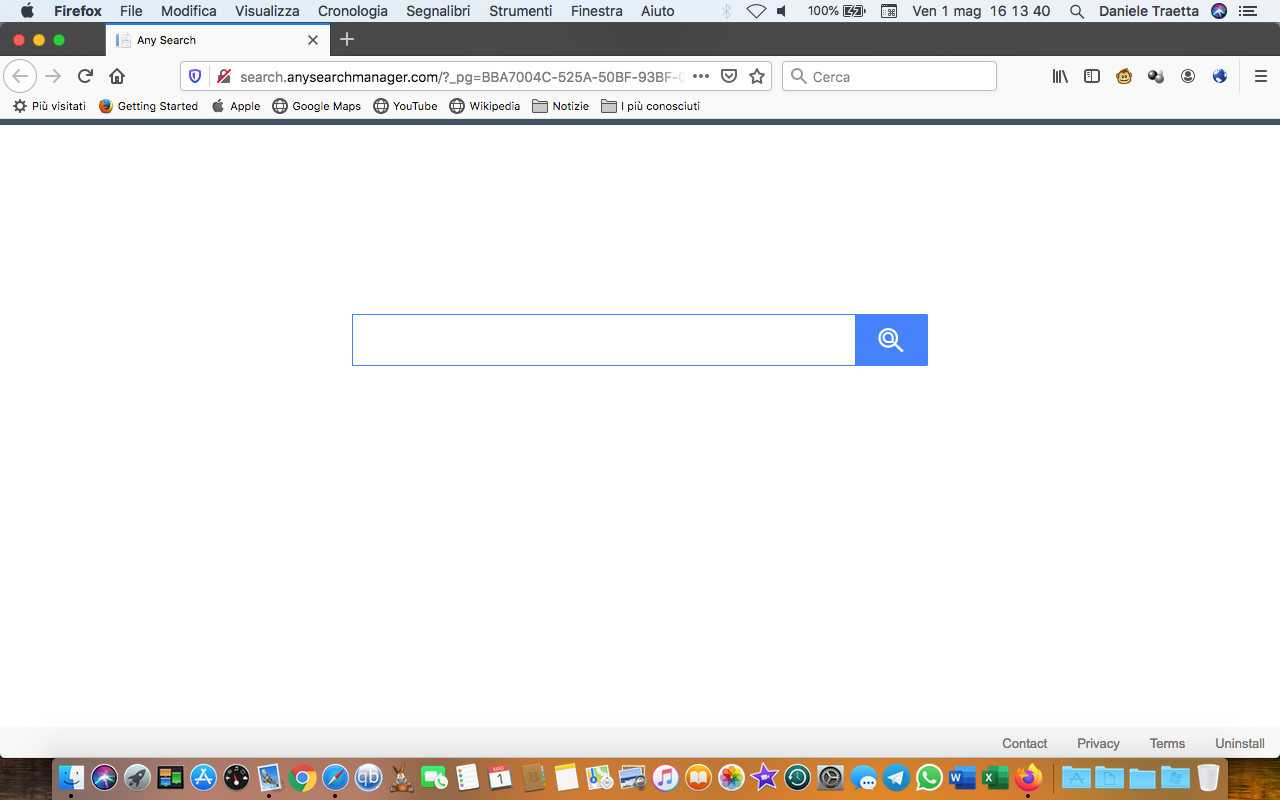Open Telegram from the Dock

pos(896,777)
